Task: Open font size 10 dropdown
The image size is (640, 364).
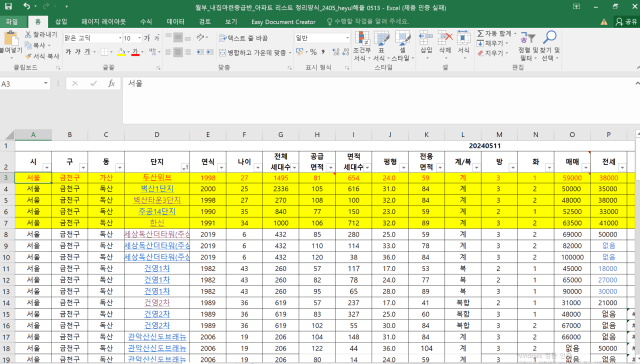Action: 140,38
